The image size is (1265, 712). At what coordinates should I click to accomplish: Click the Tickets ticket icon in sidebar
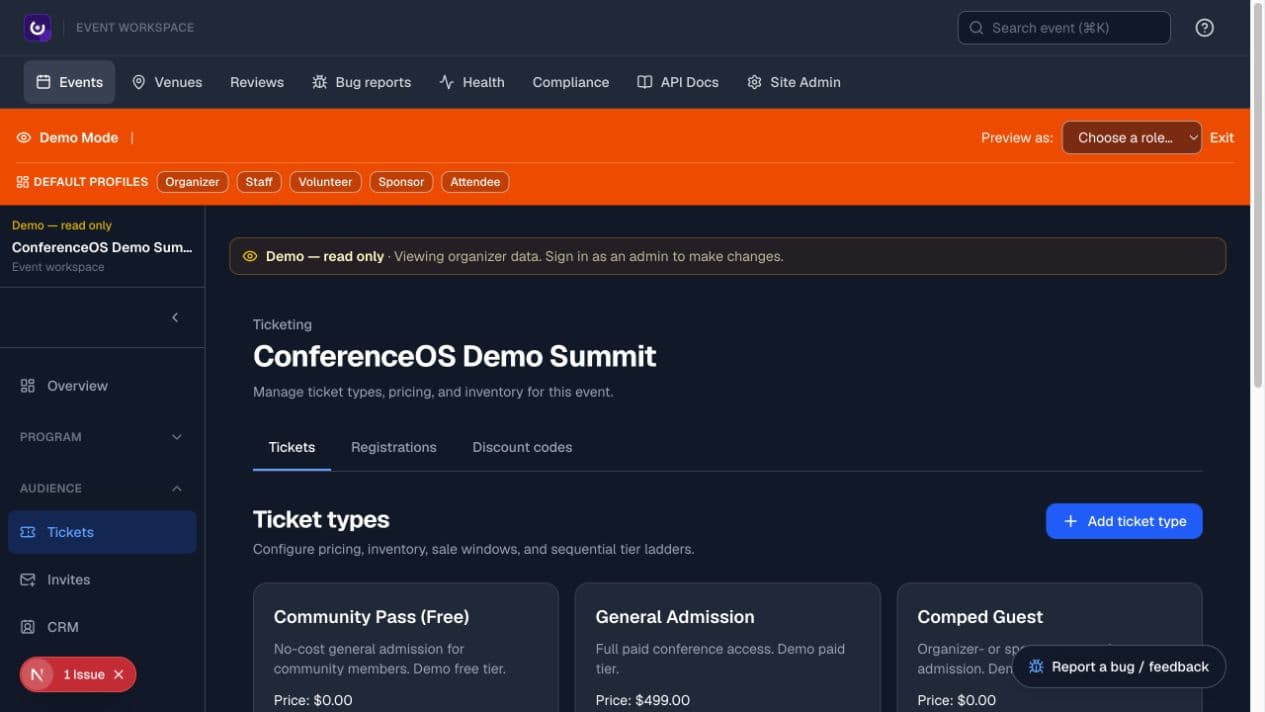coord(28,532)
